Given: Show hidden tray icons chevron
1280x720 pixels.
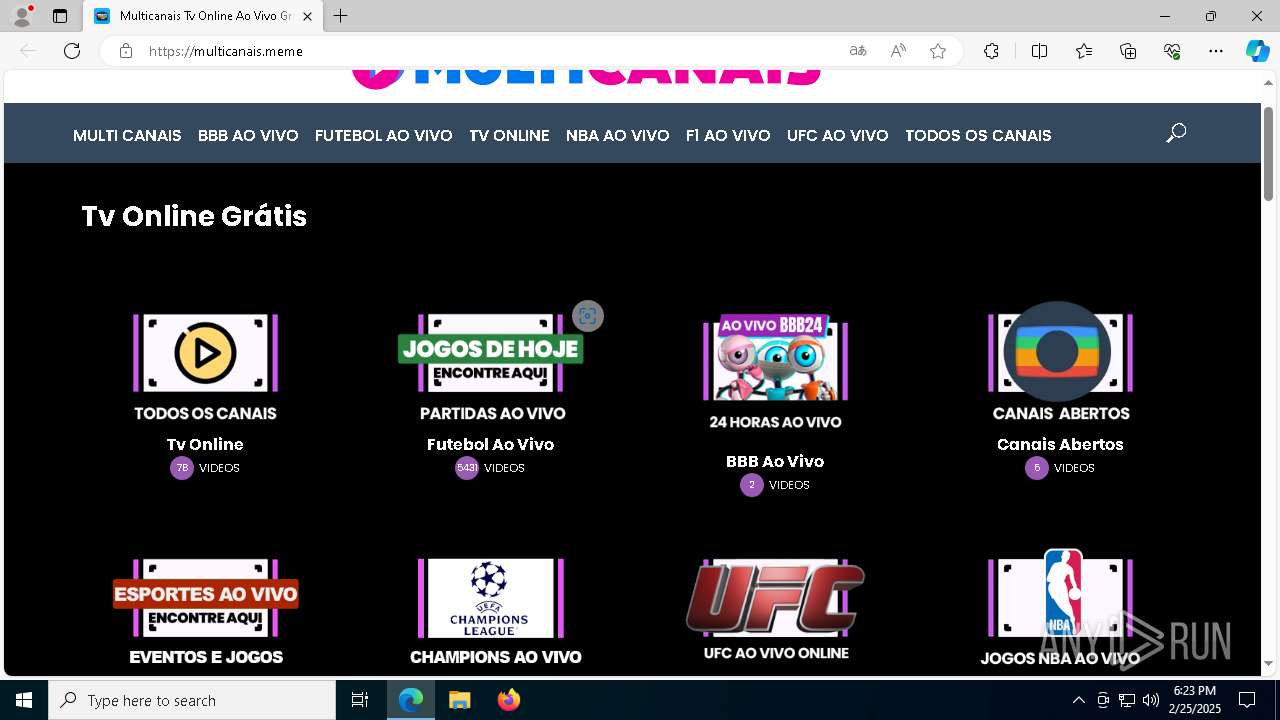Looking at the screenshot, I should click(1078, 700).
